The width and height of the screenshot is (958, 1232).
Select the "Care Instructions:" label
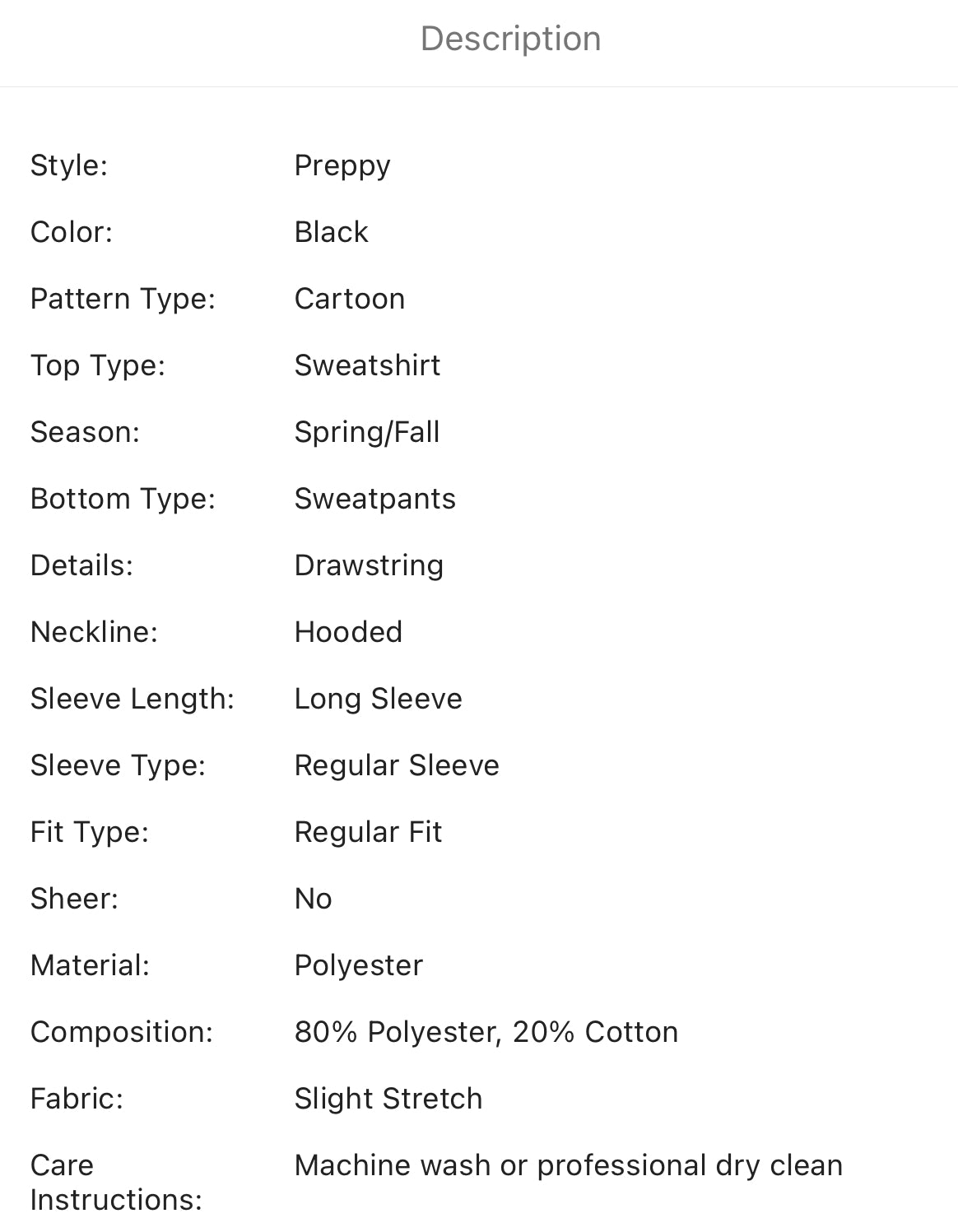pos(115,1183)
